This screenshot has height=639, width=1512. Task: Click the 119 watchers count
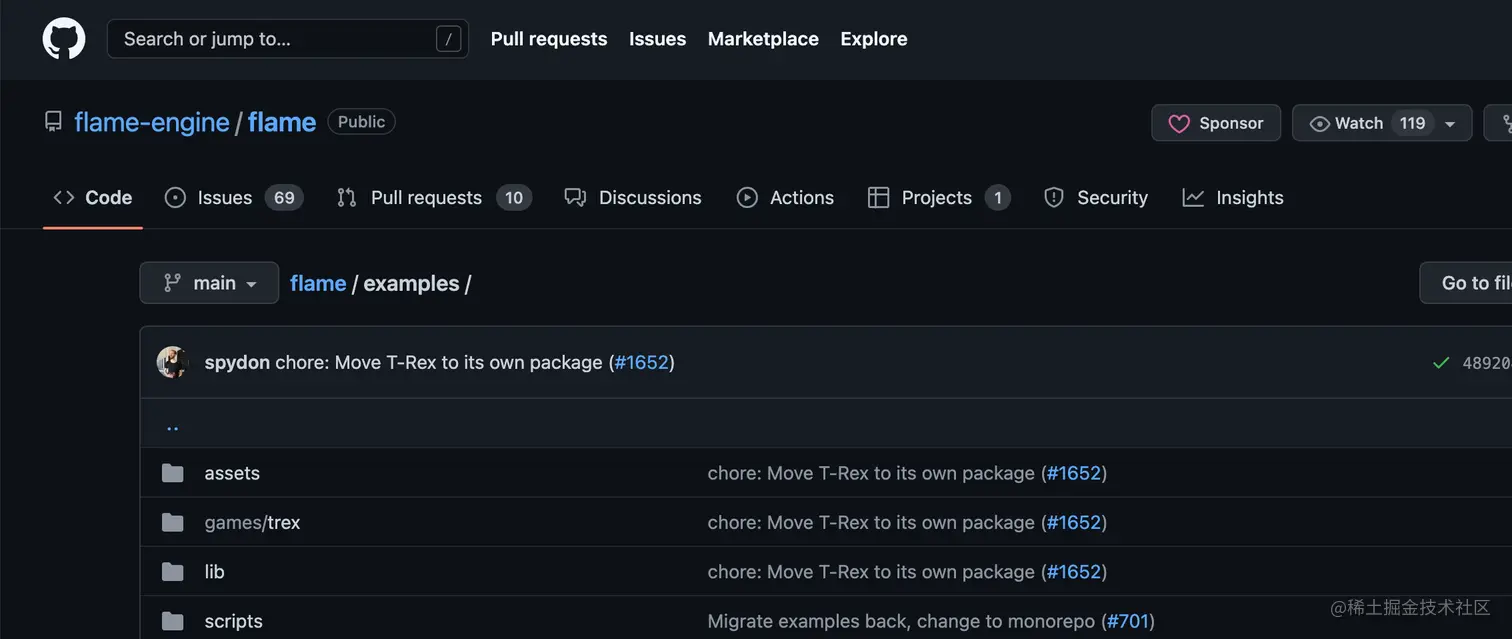tap(1412, 123)
